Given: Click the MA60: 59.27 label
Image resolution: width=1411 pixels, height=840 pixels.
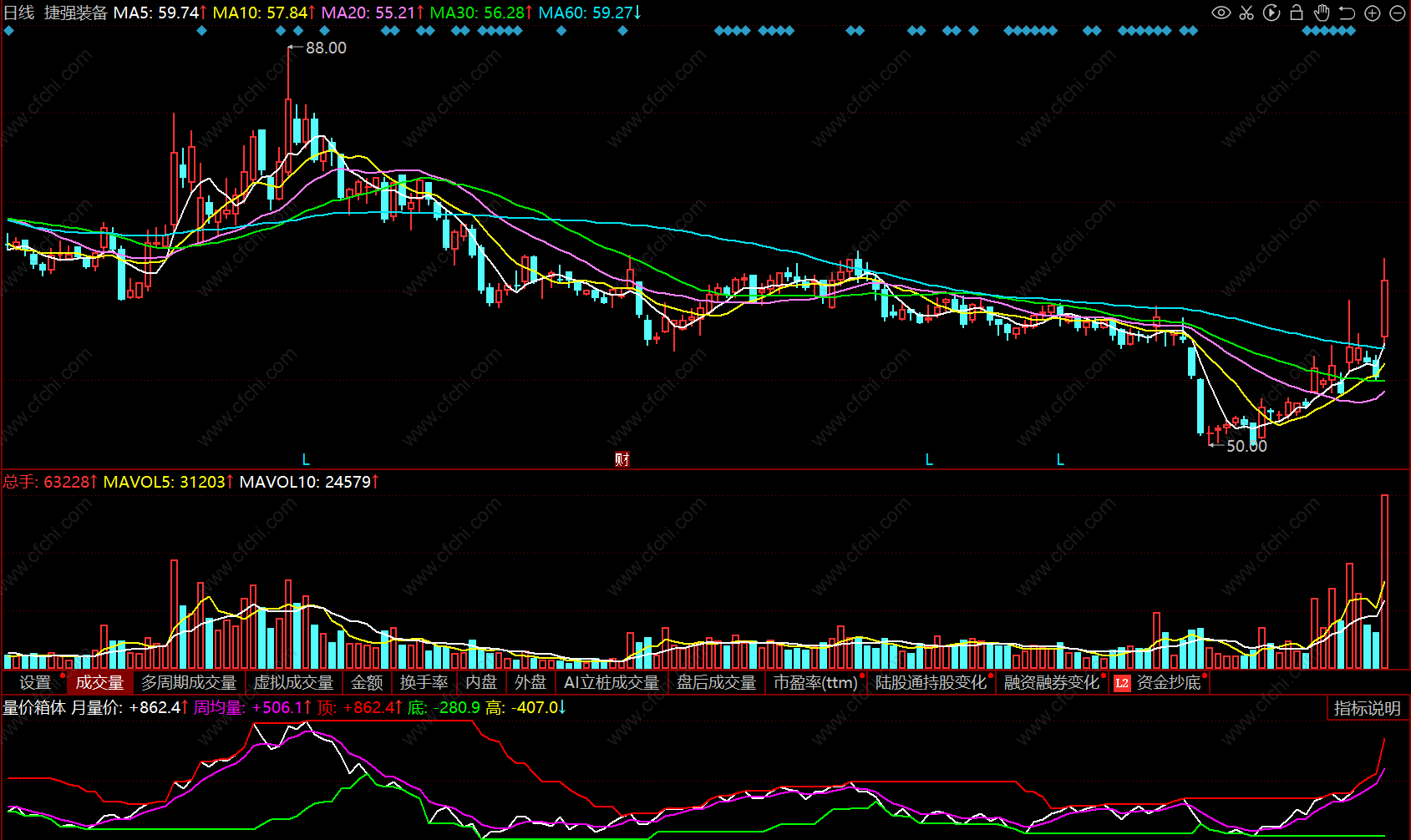Looking at the screenshot, I should coord(590,13).
